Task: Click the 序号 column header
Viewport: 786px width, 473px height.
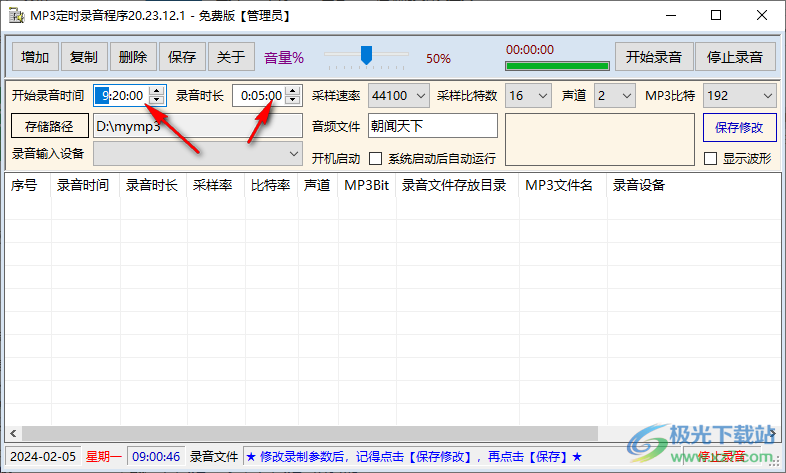Action: pyautogui.click(x=28, y=185)
